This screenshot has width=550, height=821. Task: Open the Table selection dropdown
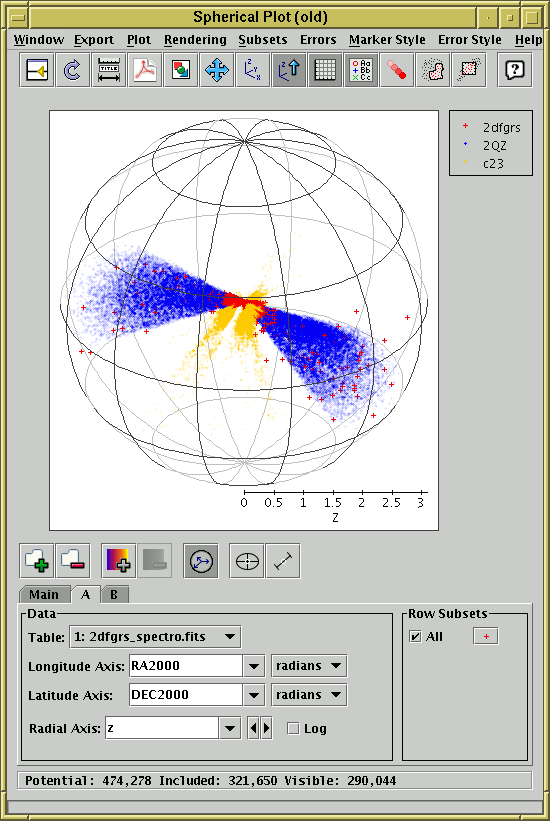(155, 637)
